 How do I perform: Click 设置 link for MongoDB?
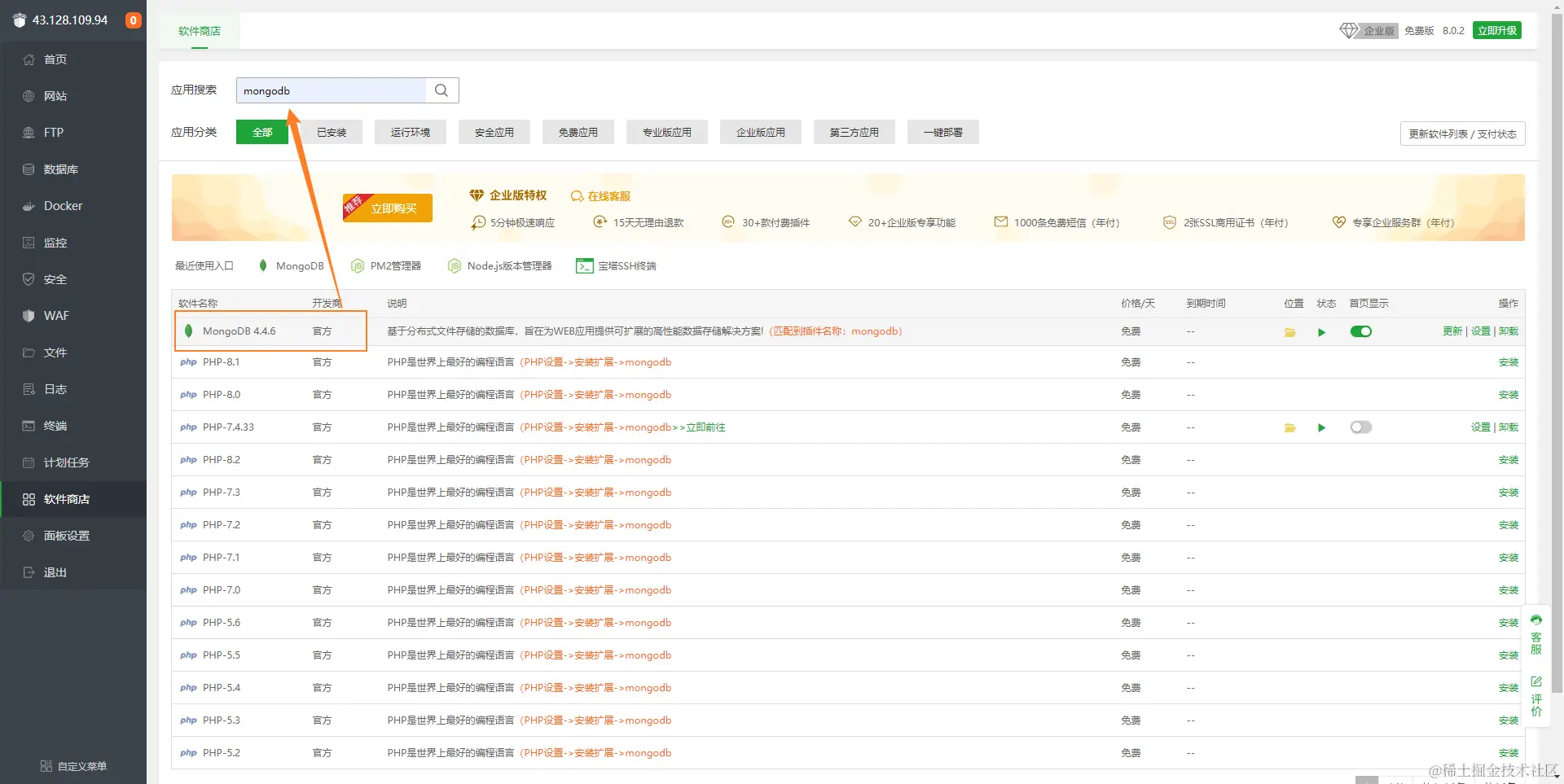(x=1481, y=331)
